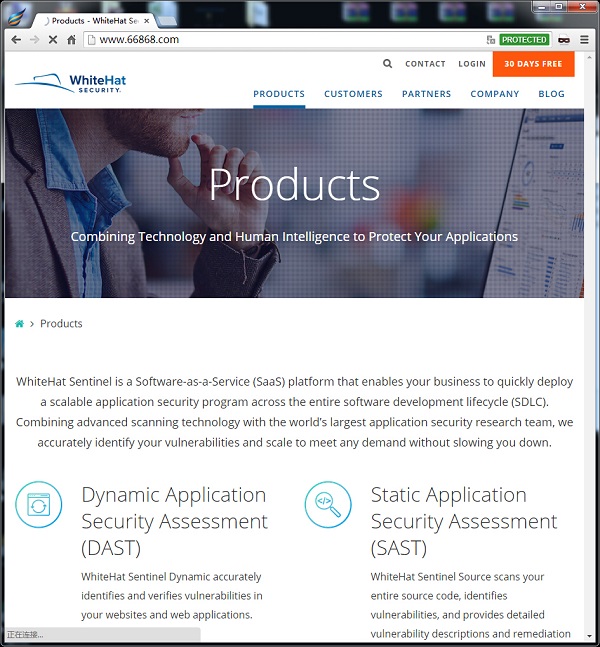Close the Products - WhiteHat tab
Screen dimensions: 600x647
pos(146,21)
